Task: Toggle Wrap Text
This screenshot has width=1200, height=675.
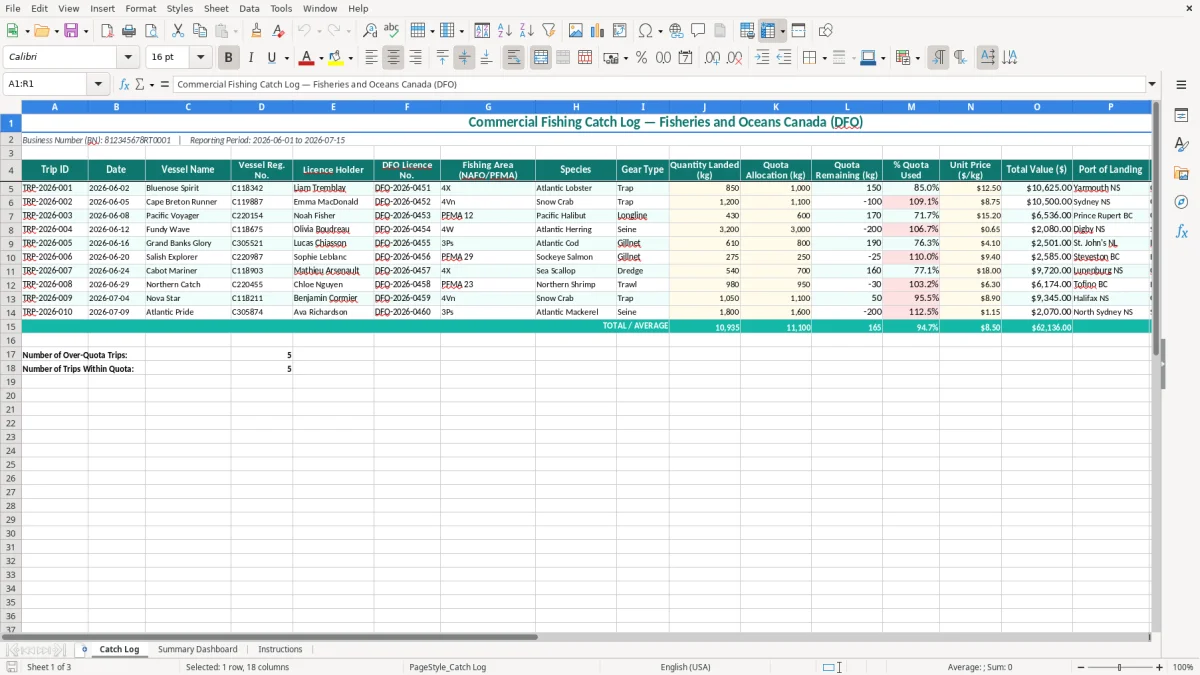Action: tap(514, 58)
